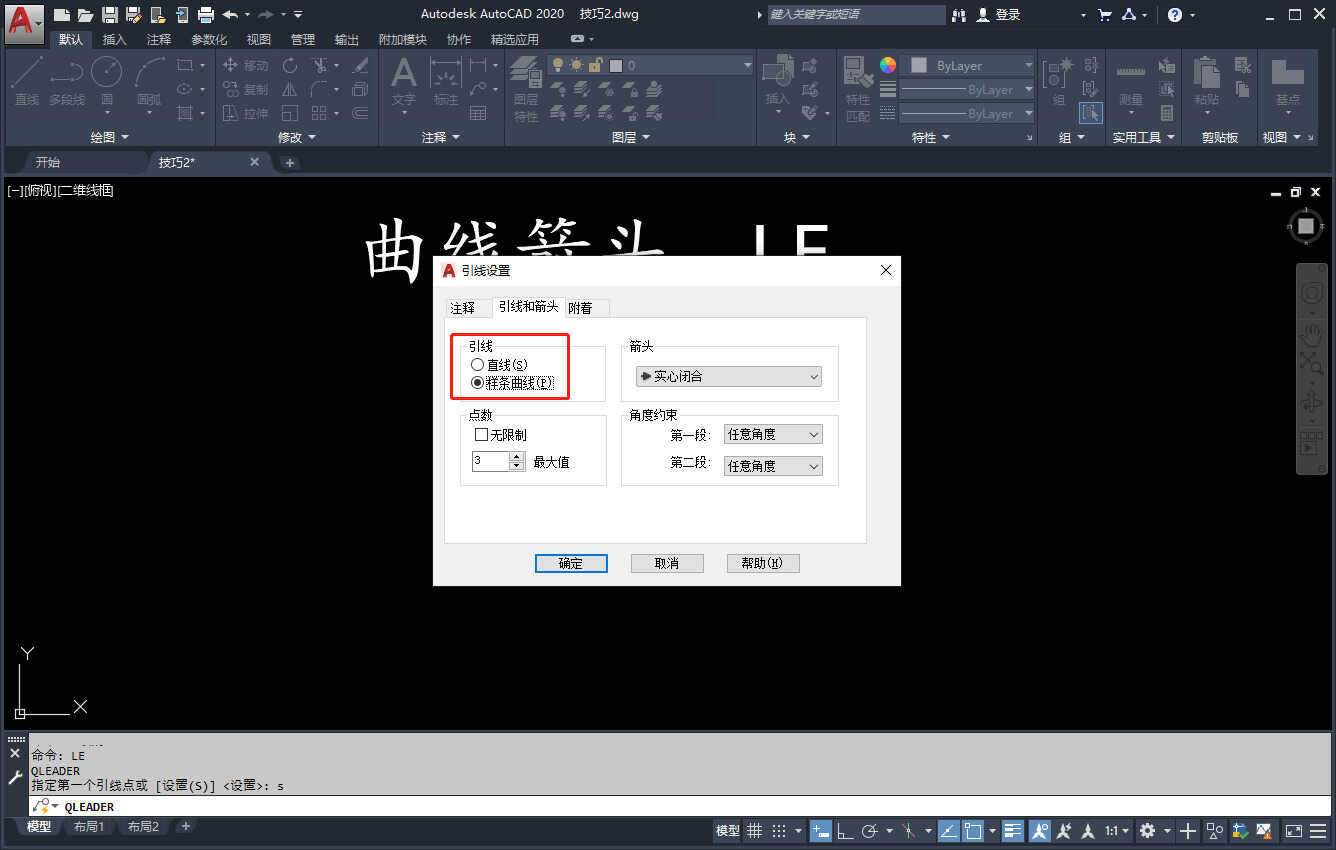Click the object color wheel icon
Viewport: 1336px width, 850px height.
point(888,65)
